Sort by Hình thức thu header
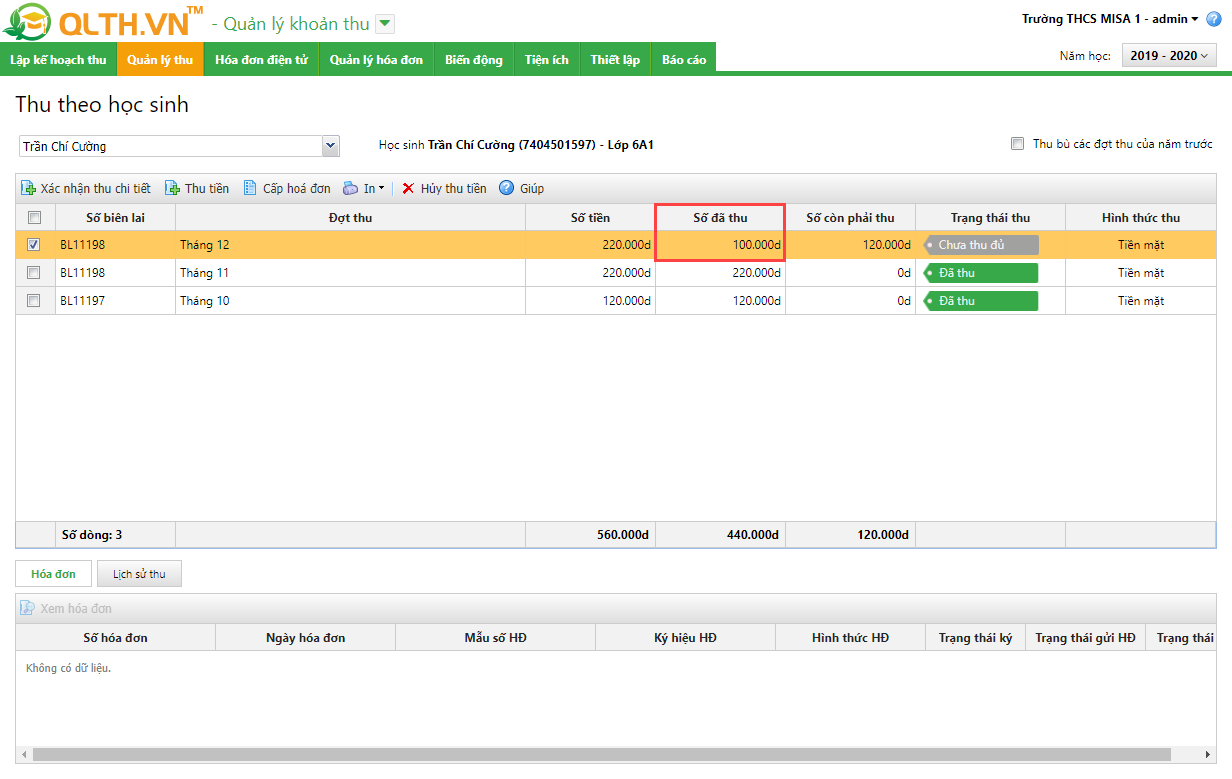 coord(1140,218)
